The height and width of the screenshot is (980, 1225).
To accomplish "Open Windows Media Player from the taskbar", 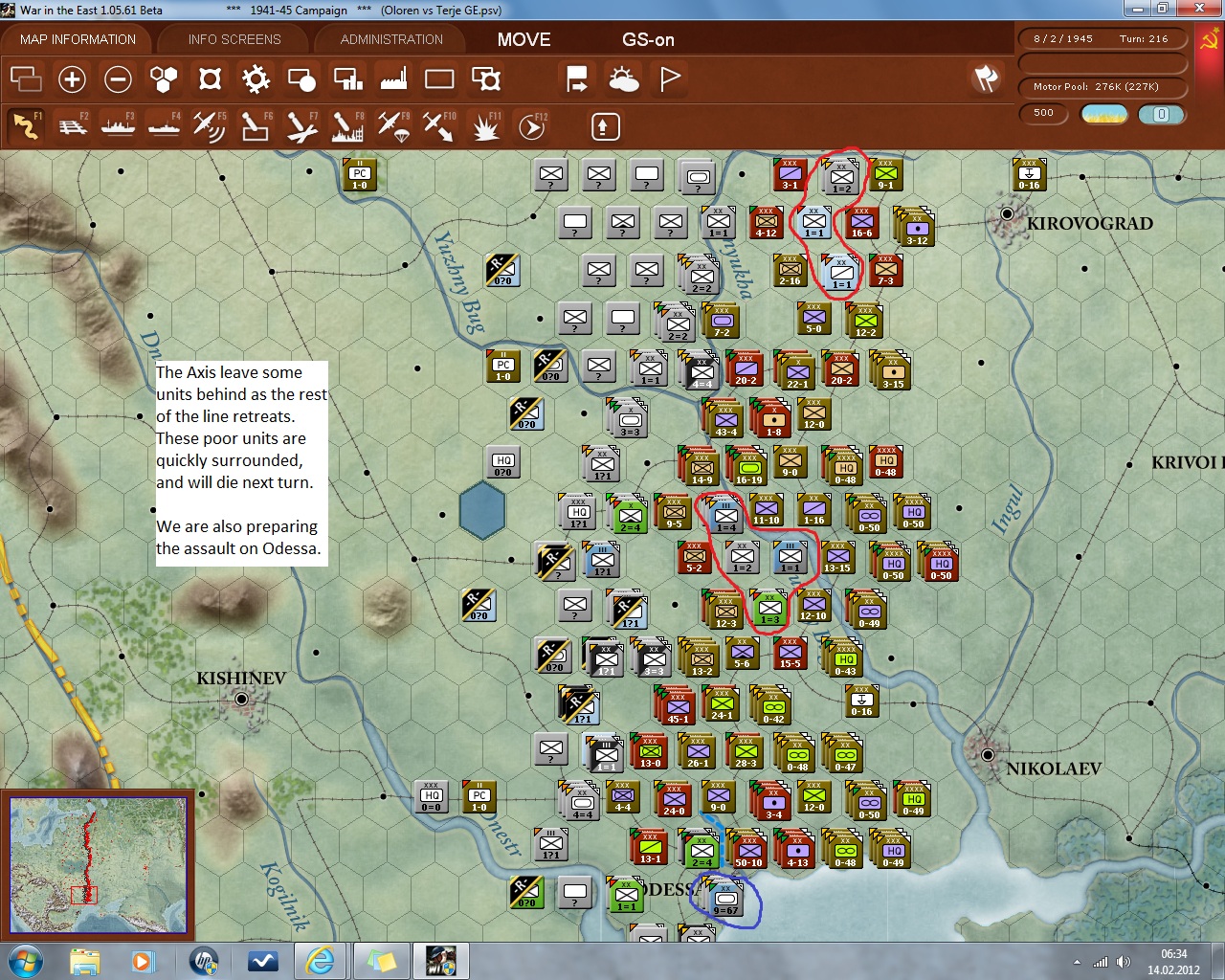I will tap(143, 960).
